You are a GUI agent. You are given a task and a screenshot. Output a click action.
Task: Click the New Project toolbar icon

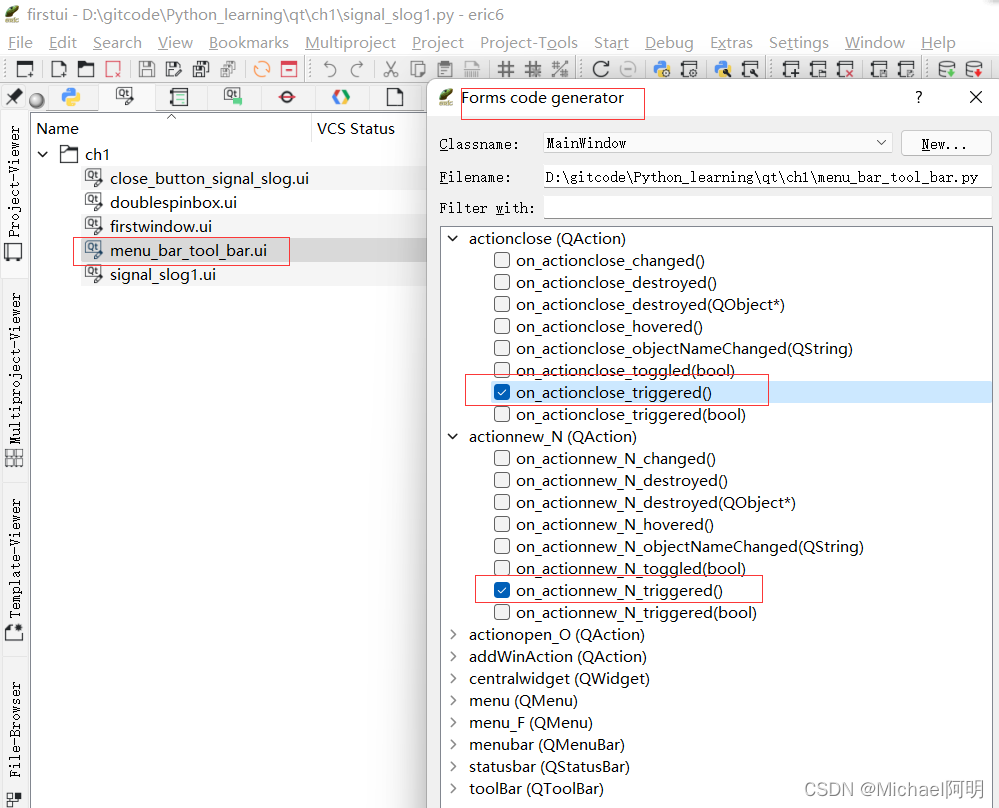(x=791, y=69)
